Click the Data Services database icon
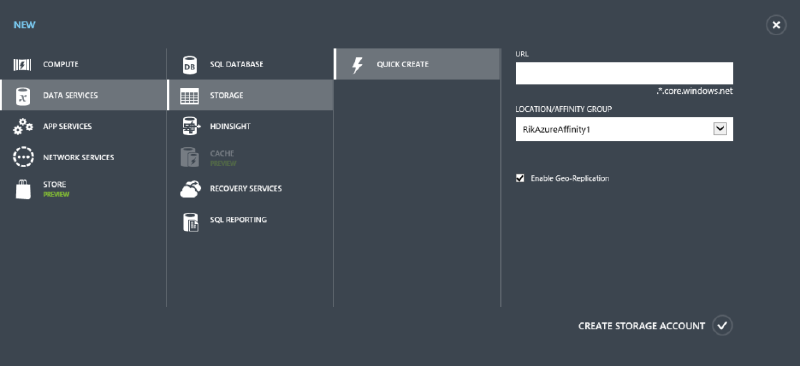This screenshot has width=800, height=366. pyautogui.click(x=22, y=95)
